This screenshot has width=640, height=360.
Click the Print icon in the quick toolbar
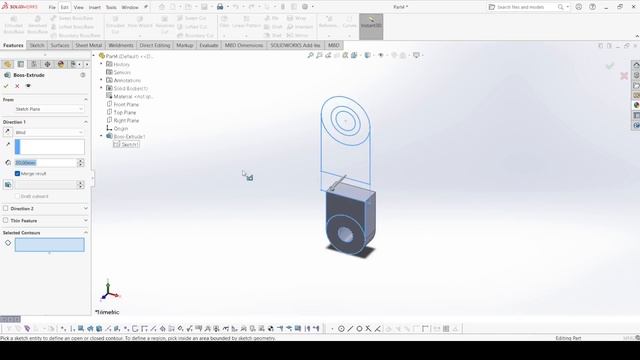pyautogui.click(x=220, y=7)
